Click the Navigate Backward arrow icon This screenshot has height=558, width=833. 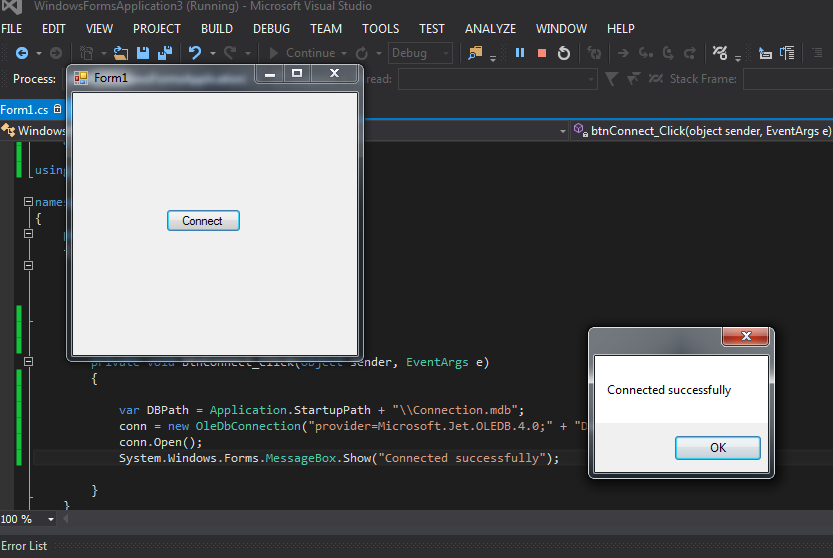[22, 53]
